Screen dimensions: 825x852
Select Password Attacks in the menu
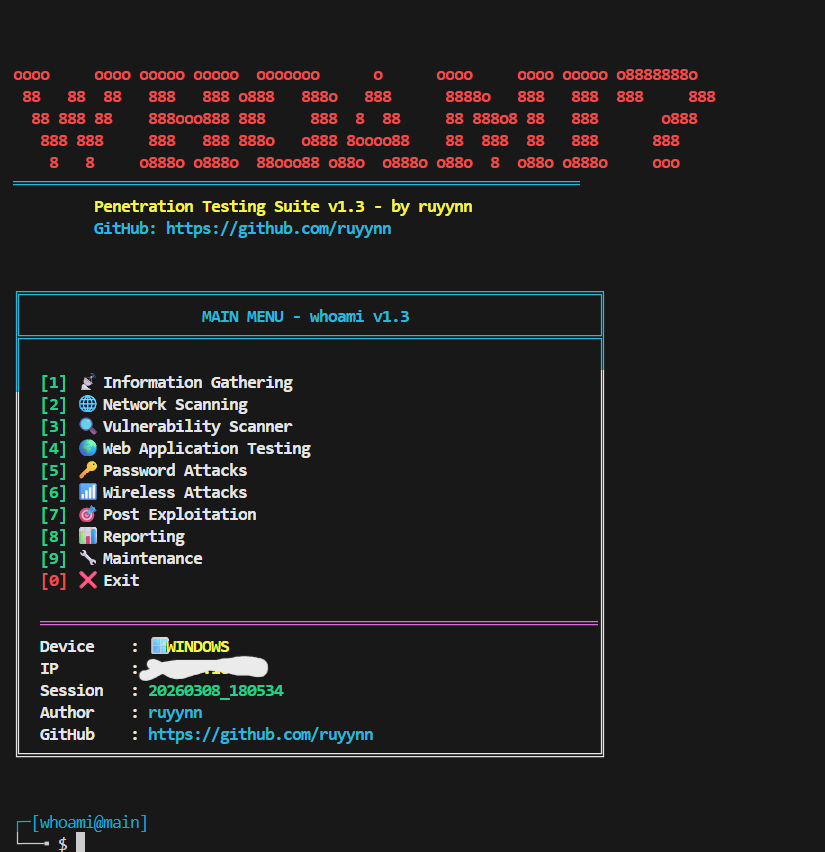pos(175,471)
